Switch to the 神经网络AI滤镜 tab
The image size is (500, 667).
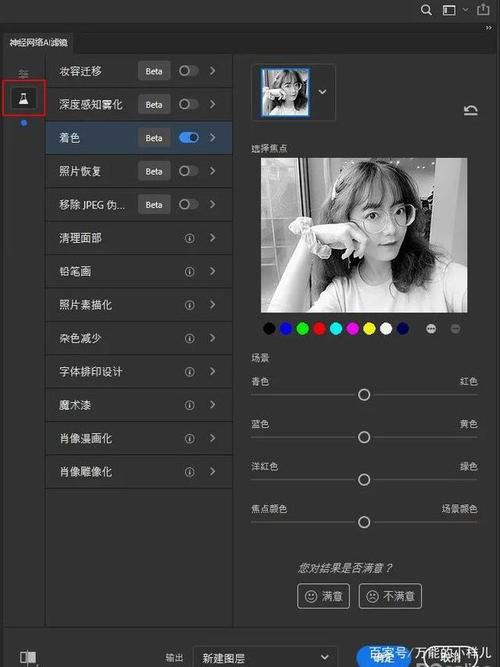38,43
